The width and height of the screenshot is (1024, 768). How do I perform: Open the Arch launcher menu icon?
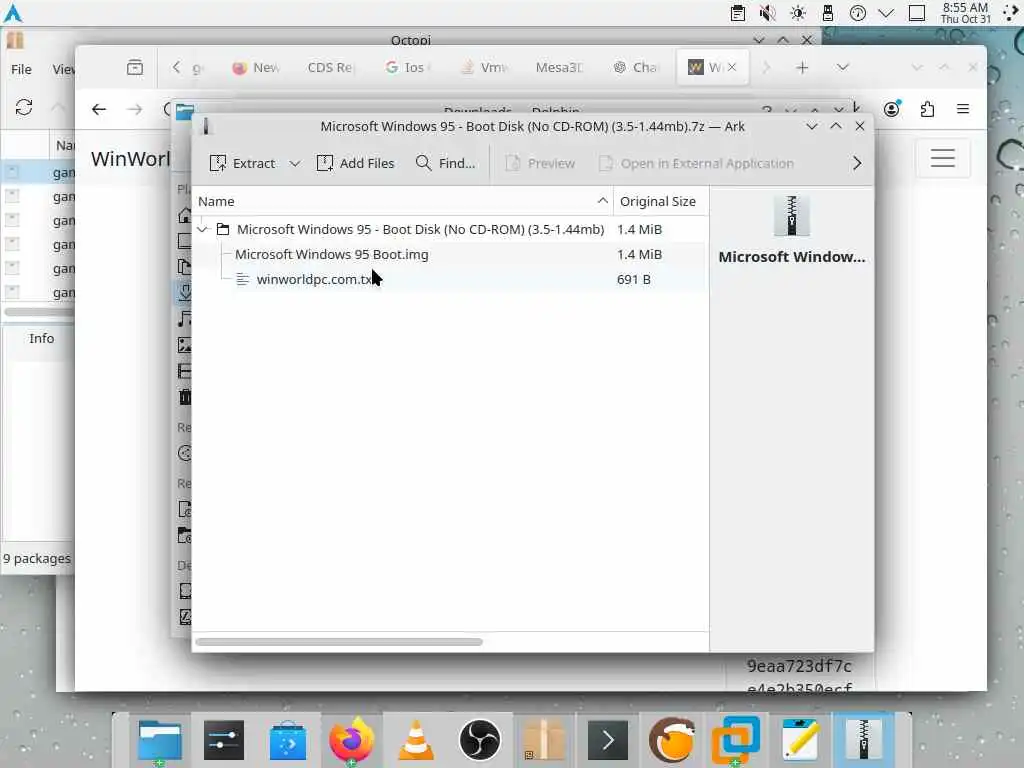(x=13, y=13)
